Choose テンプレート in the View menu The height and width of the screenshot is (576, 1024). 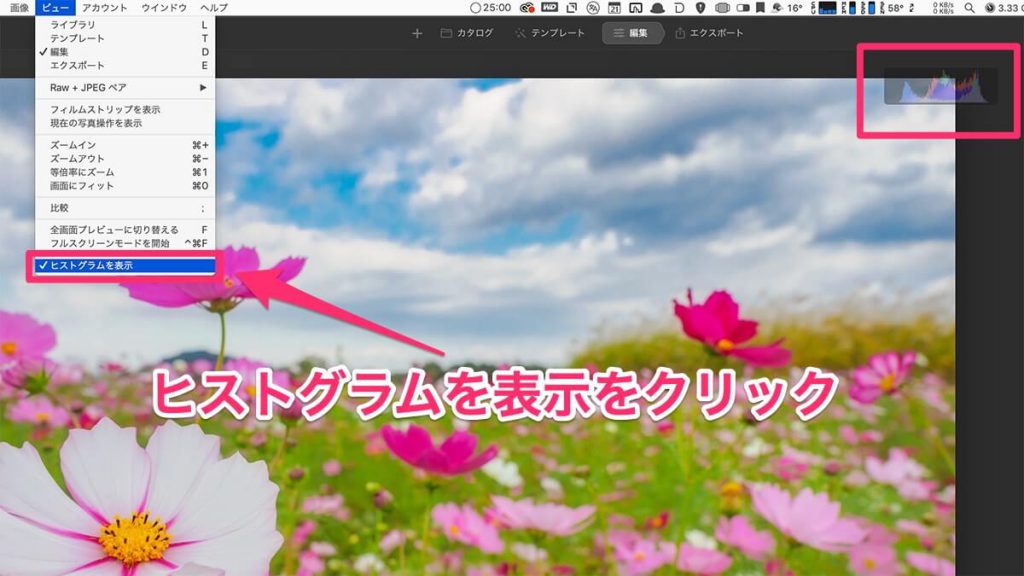tap(125, 39)
